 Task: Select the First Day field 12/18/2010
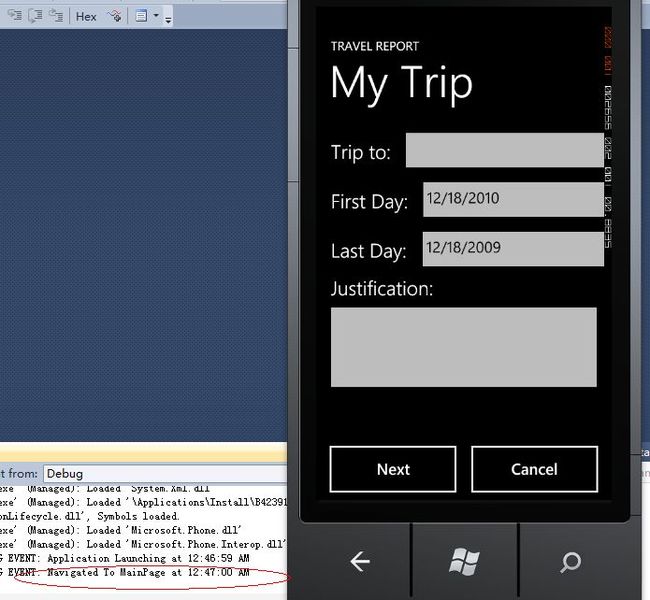click(513, 199)
